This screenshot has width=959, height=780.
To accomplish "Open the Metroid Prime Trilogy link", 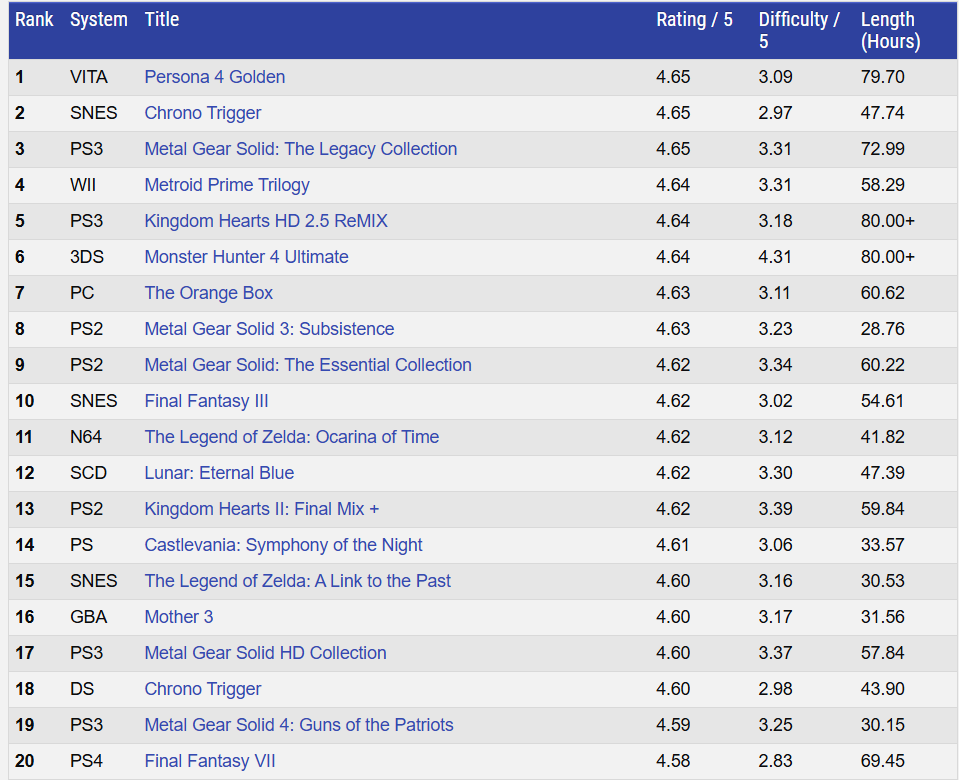I will click(227, 185).
